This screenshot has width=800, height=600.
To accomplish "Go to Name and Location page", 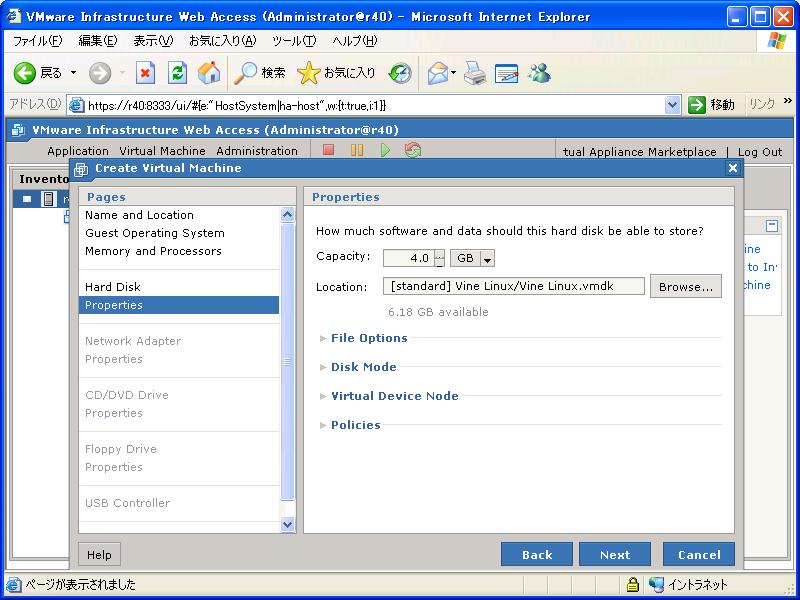I will pos(139,215).
